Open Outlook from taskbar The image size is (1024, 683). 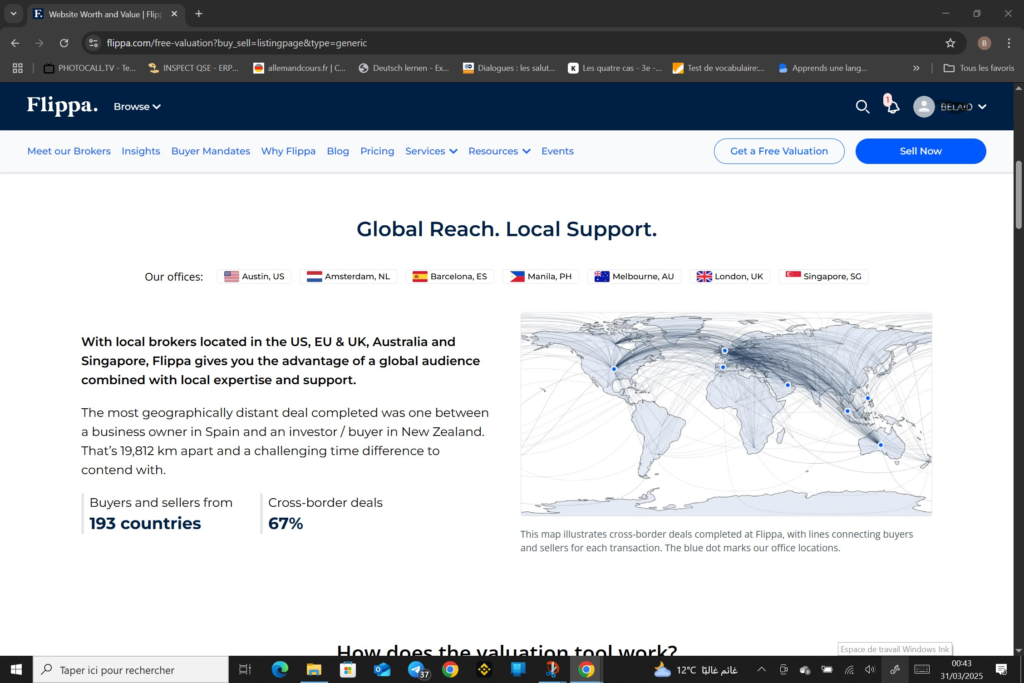[x=382, y=669]
